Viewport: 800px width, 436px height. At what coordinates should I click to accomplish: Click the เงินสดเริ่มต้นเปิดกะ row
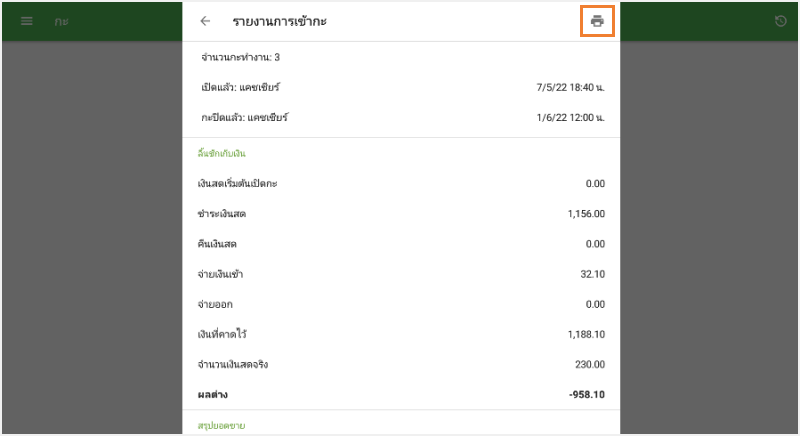[x=252, y=184]
